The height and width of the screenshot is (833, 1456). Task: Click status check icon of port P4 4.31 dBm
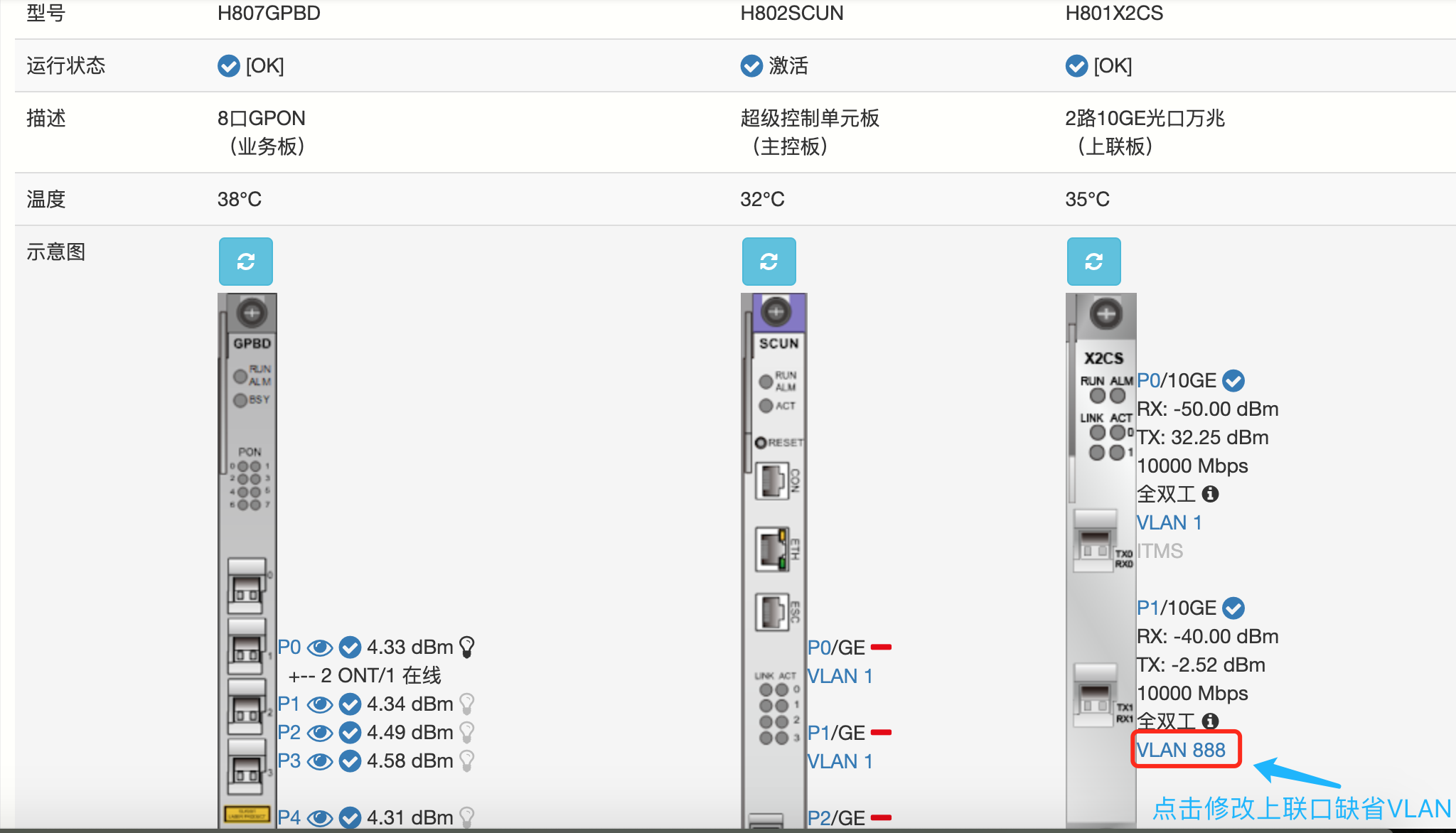pos(350,817)
